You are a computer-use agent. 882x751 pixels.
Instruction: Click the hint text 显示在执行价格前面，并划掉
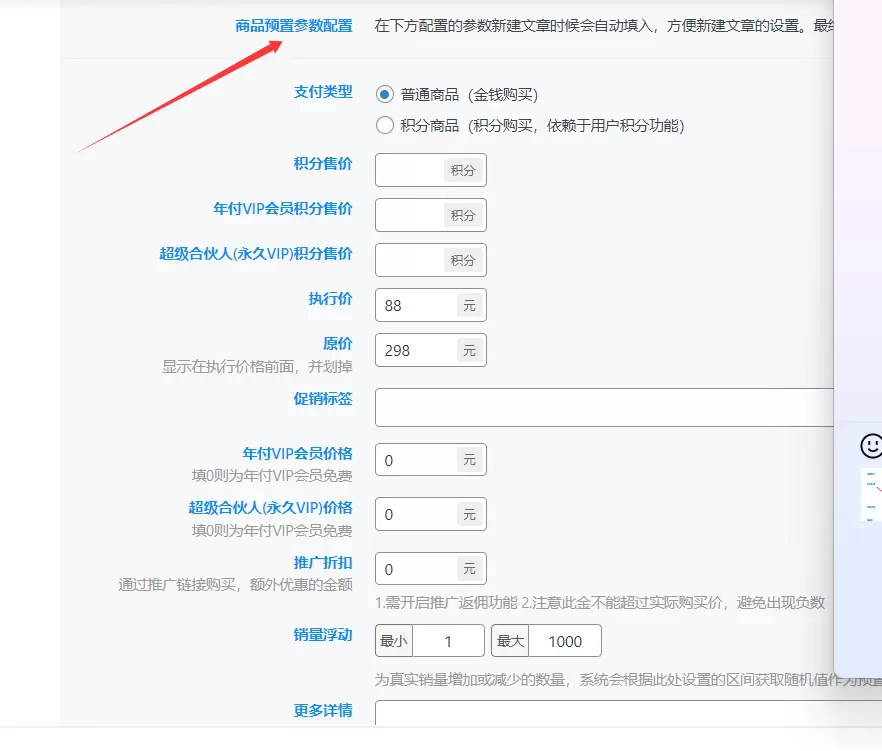point(257,367)
